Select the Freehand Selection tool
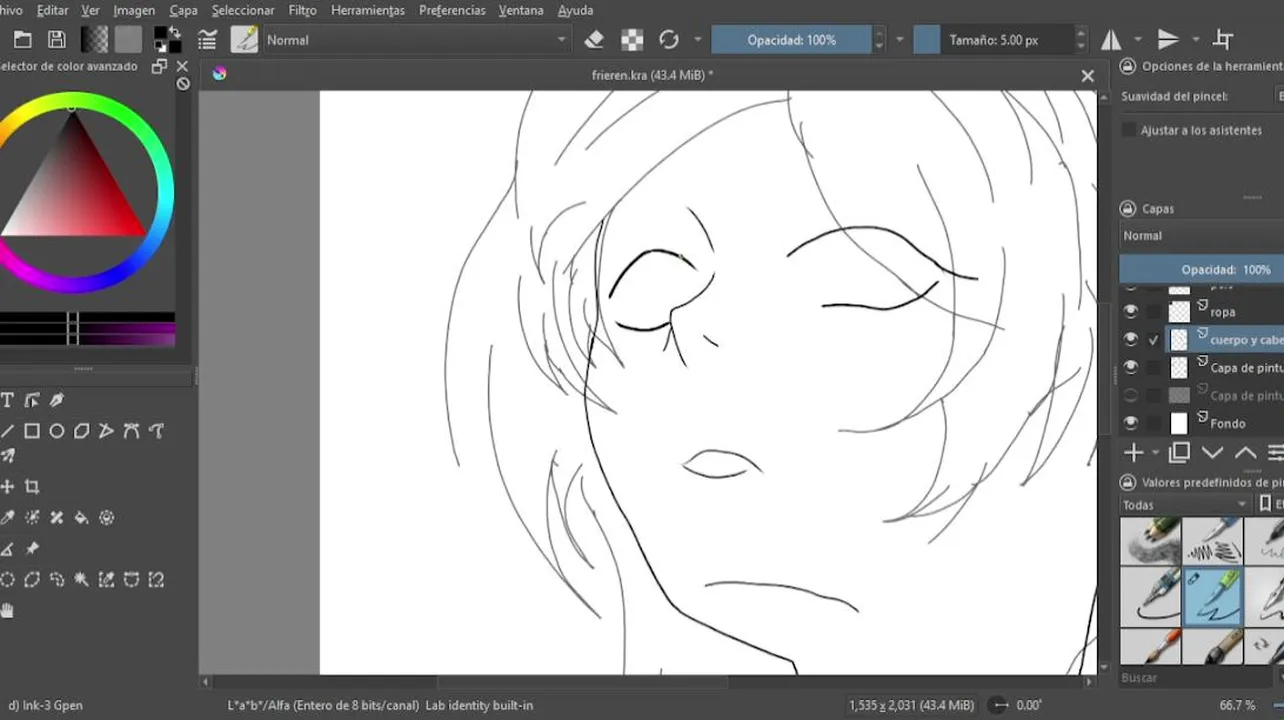 point(57,580)
